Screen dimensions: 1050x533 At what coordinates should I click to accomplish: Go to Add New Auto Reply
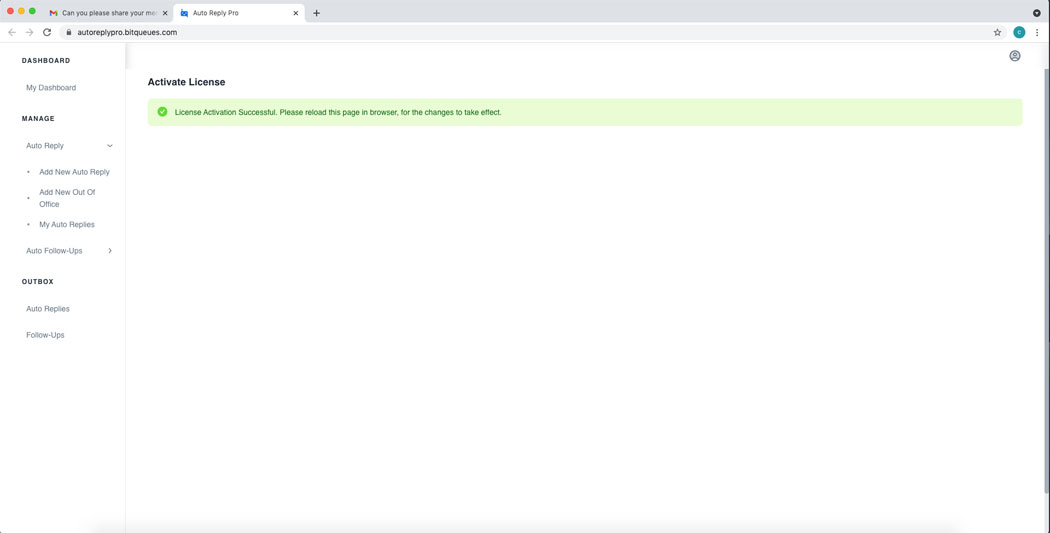(x=74, y=172)
